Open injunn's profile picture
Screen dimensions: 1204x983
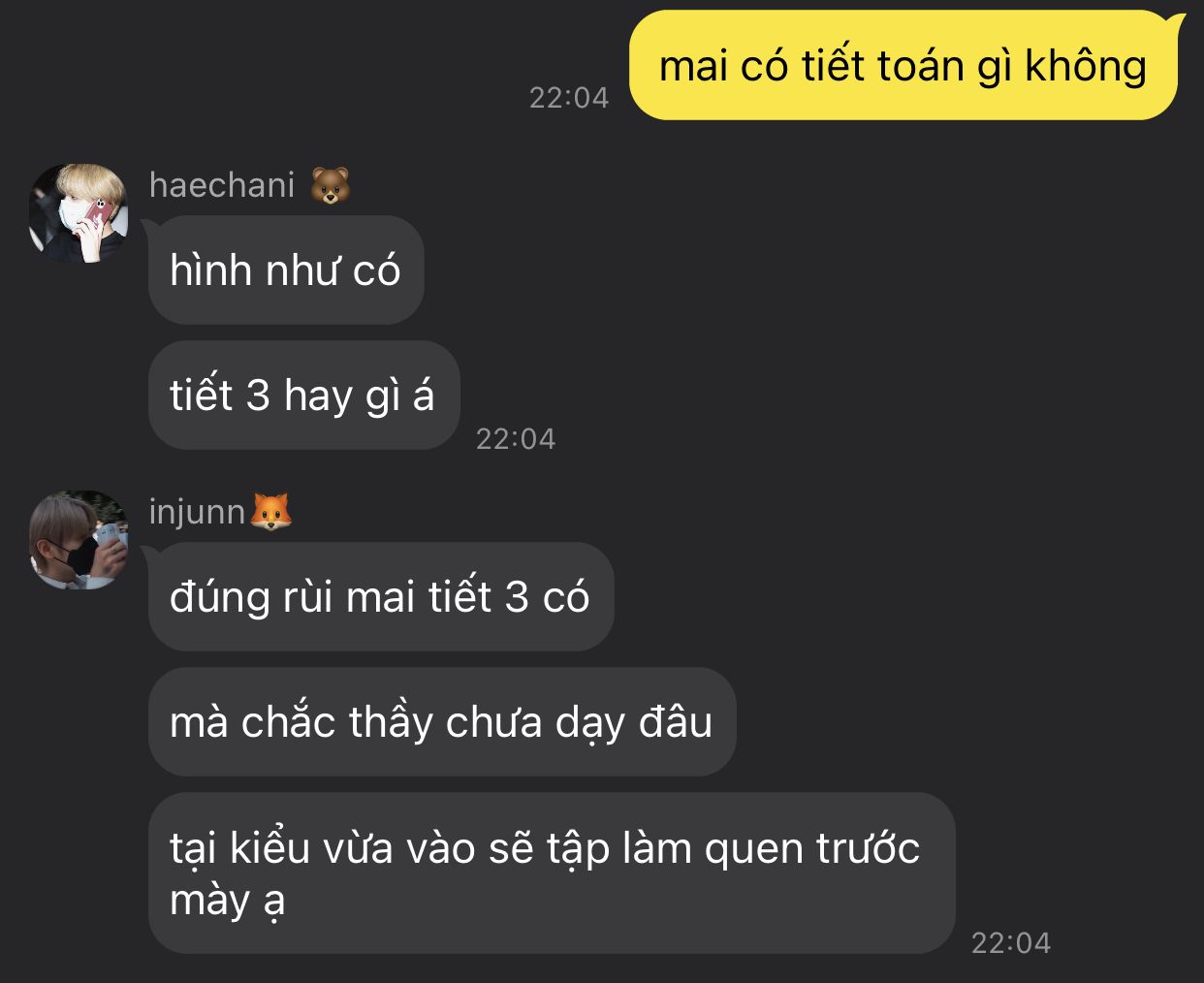click(79, 540)
